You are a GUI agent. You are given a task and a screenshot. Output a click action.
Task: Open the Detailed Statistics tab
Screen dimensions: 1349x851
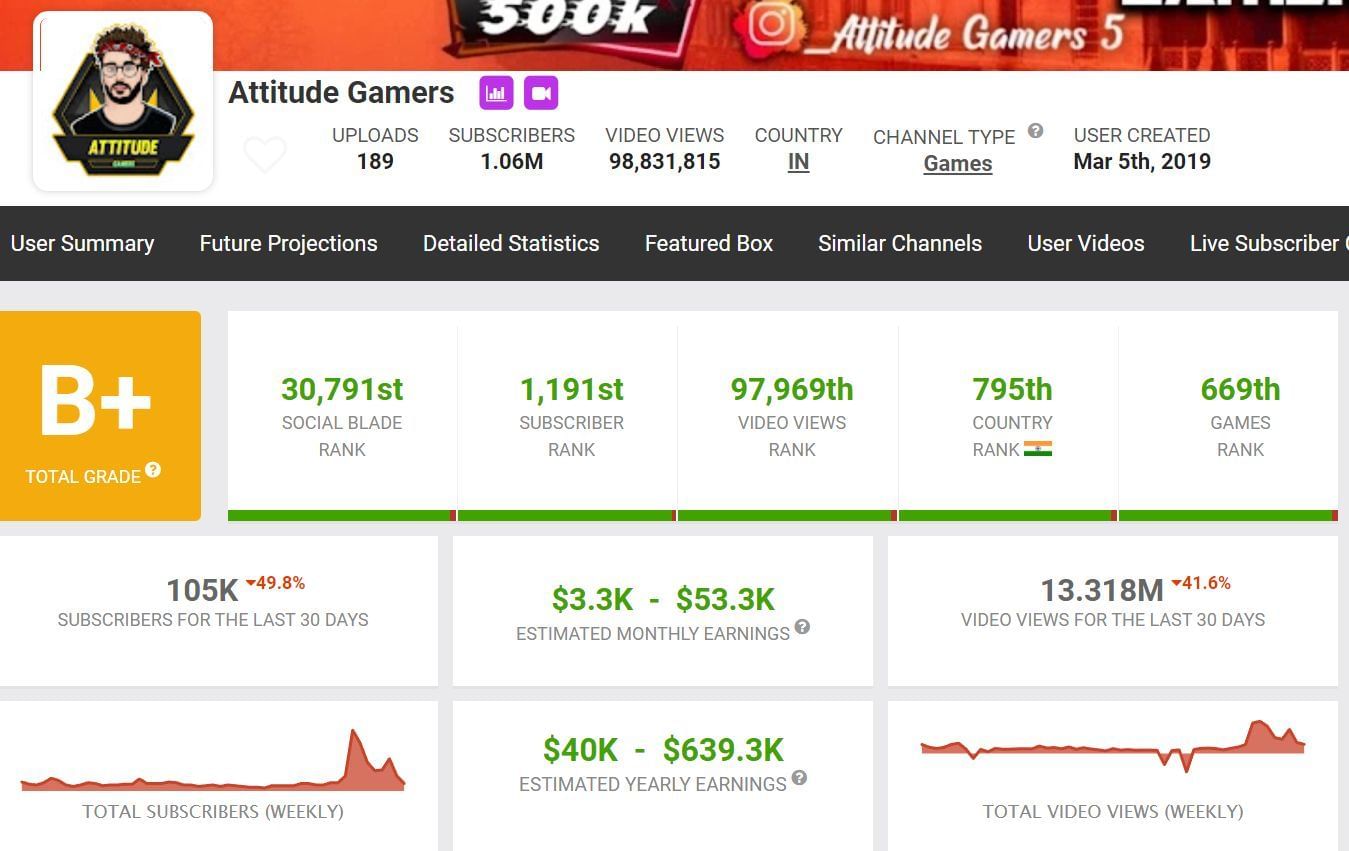[x=511, y=243]
